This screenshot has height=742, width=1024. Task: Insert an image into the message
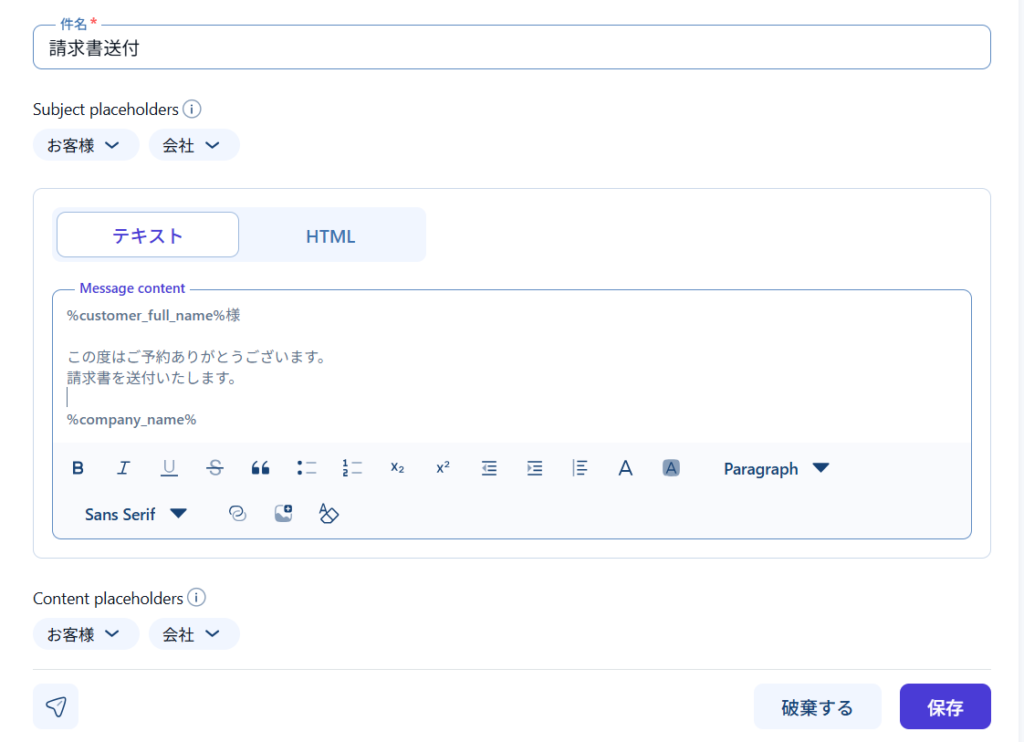click(283, 514)
